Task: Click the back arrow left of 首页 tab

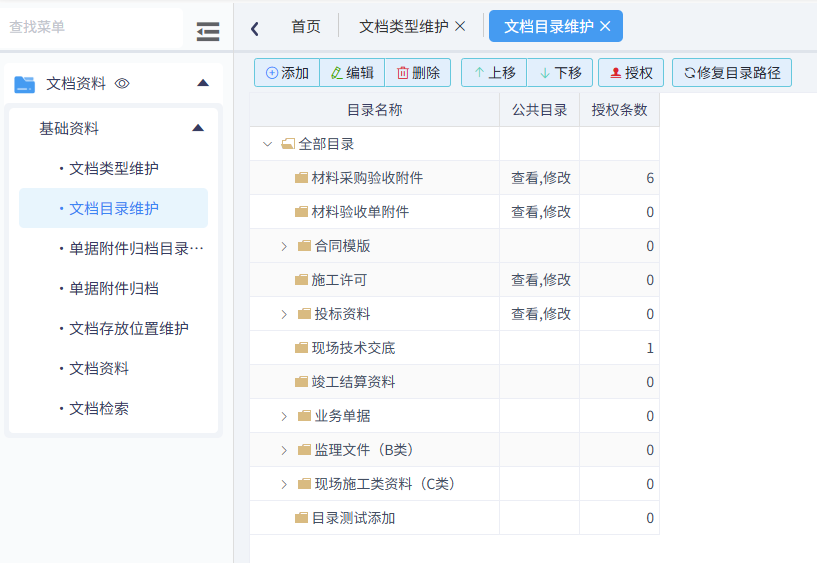Action: 255,28
